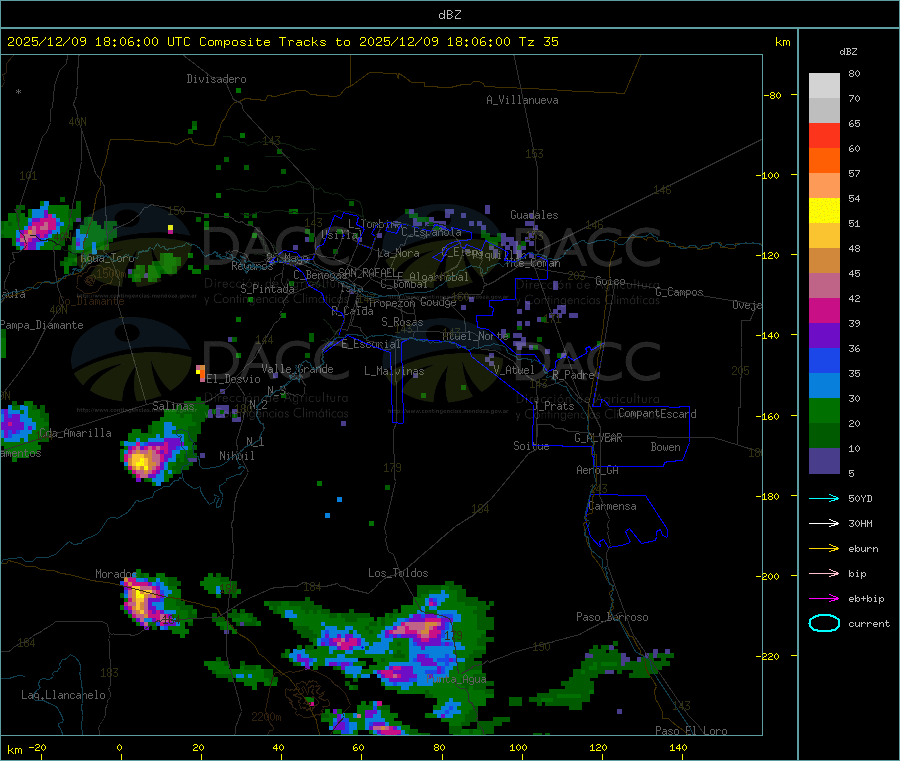Click the yellow-core storm cell near Nihuil
This screenshot has height=761, width=900.
click(x=141, y=460)
